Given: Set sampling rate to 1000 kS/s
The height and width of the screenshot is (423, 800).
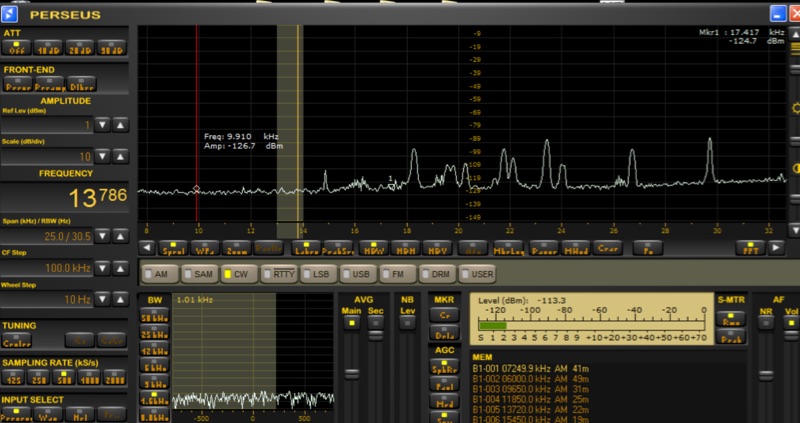Looking at the screenshot, I should [89, 378].
